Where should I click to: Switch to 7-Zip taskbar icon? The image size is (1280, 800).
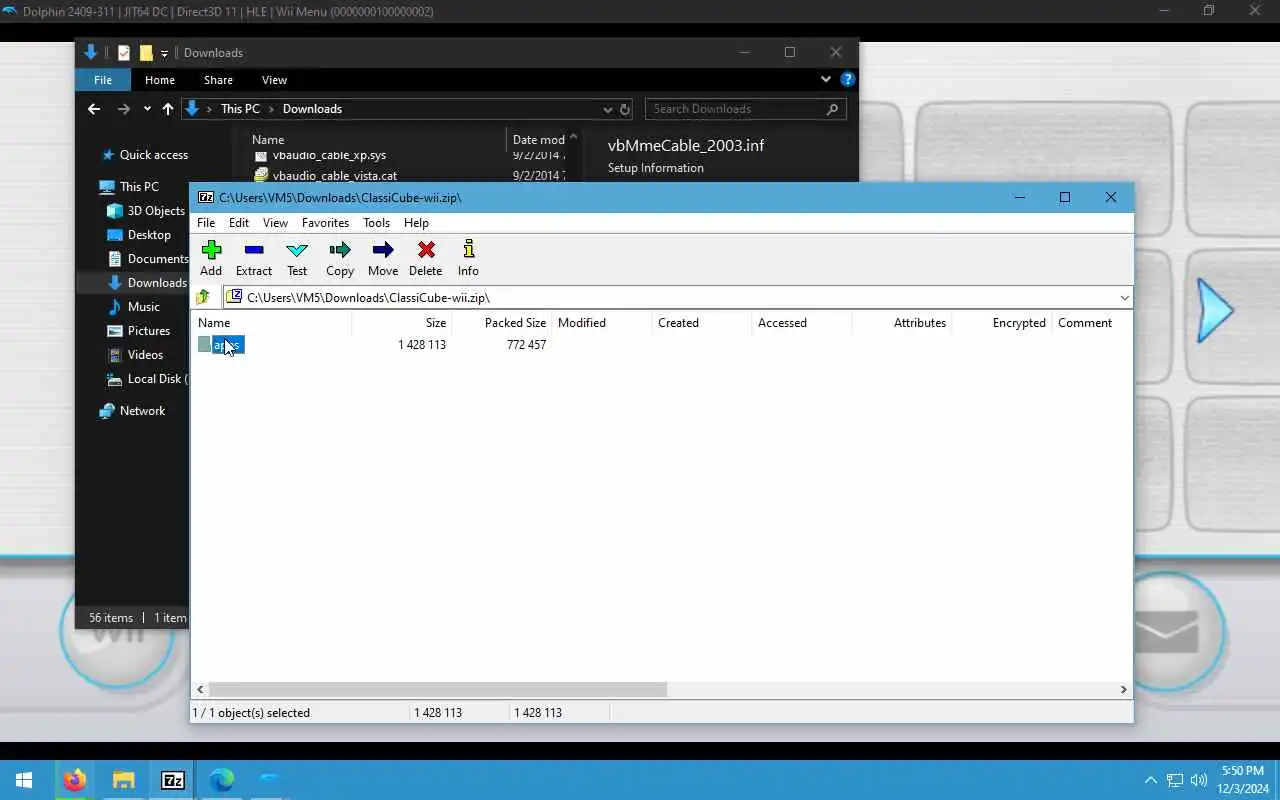pos(172,780)
